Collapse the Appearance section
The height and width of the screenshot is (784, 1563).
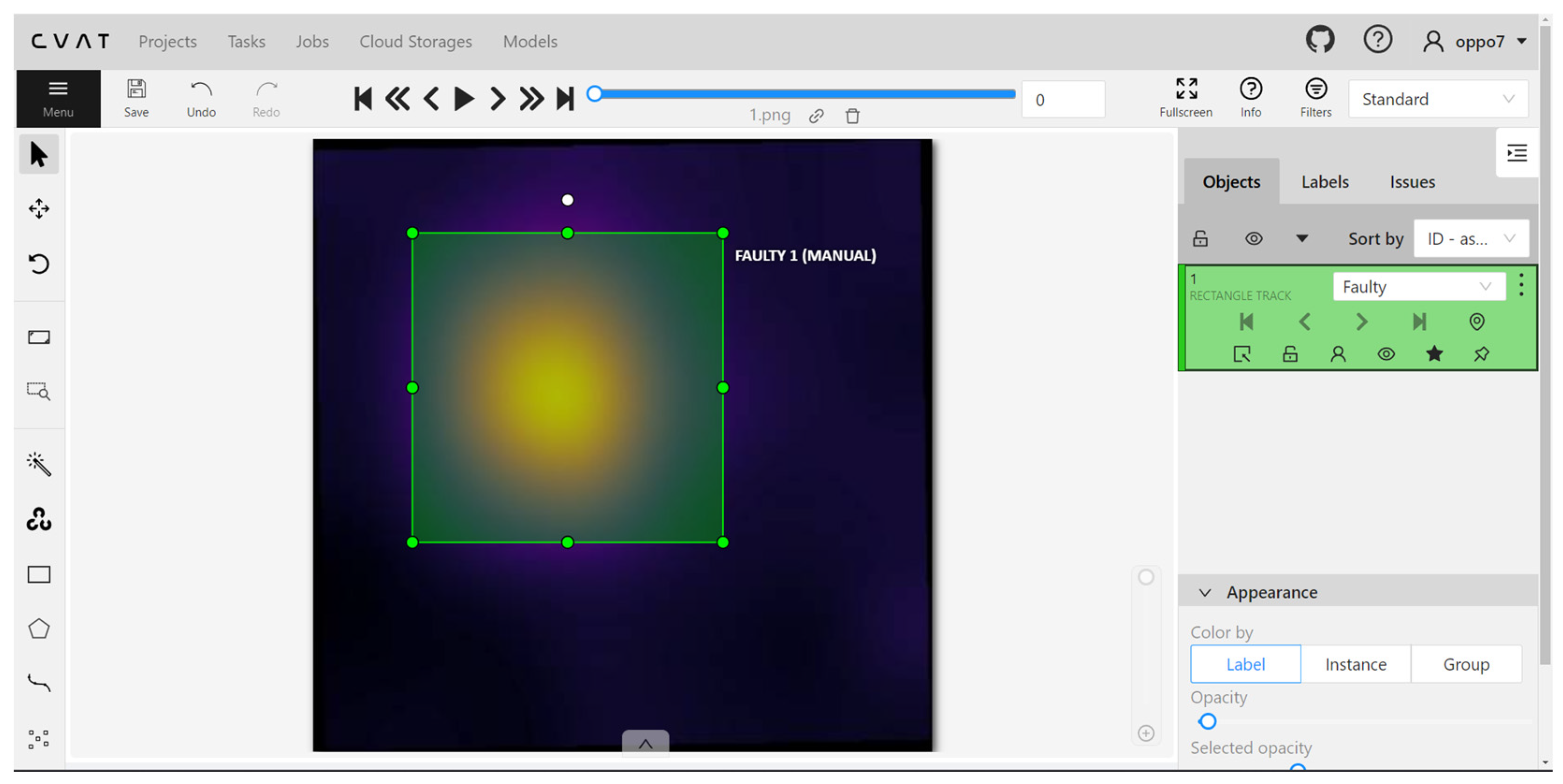(x=1205, y=592)
